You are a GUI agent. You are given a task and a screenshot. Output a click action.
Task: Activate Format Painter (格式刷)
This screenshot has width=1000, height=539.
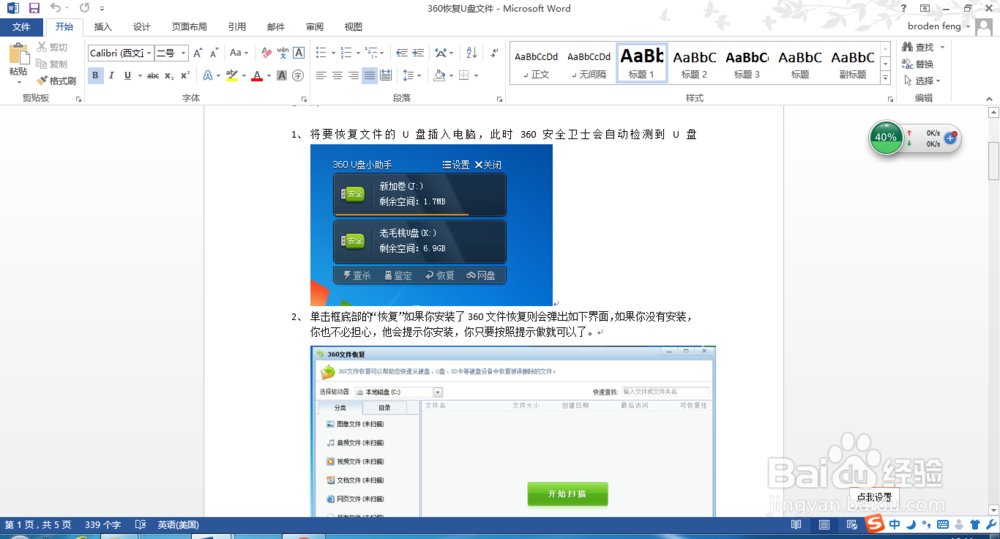coord(56,80)
